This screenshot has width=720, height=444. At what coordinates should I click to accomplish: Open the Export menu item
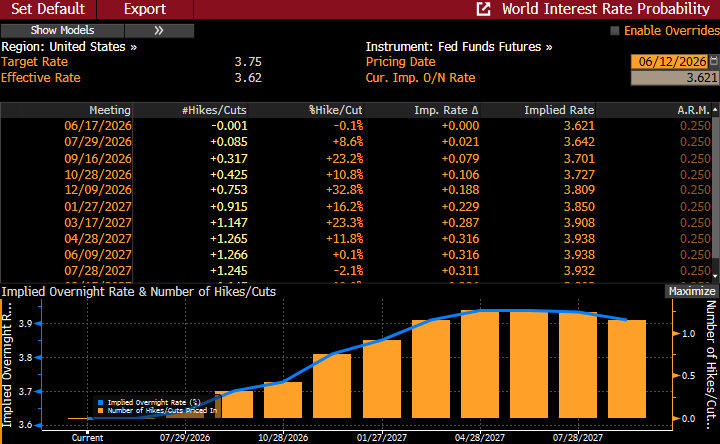(x=145, y=9)
